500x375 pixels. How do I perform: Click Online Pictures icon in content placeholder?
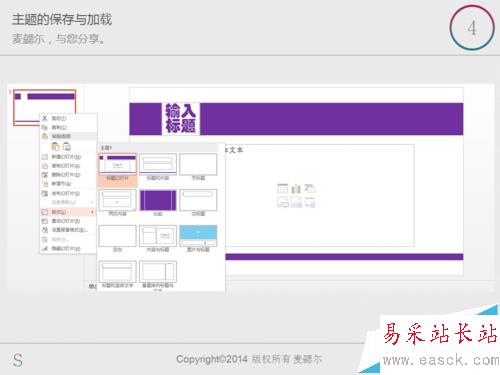click(296, 202)
